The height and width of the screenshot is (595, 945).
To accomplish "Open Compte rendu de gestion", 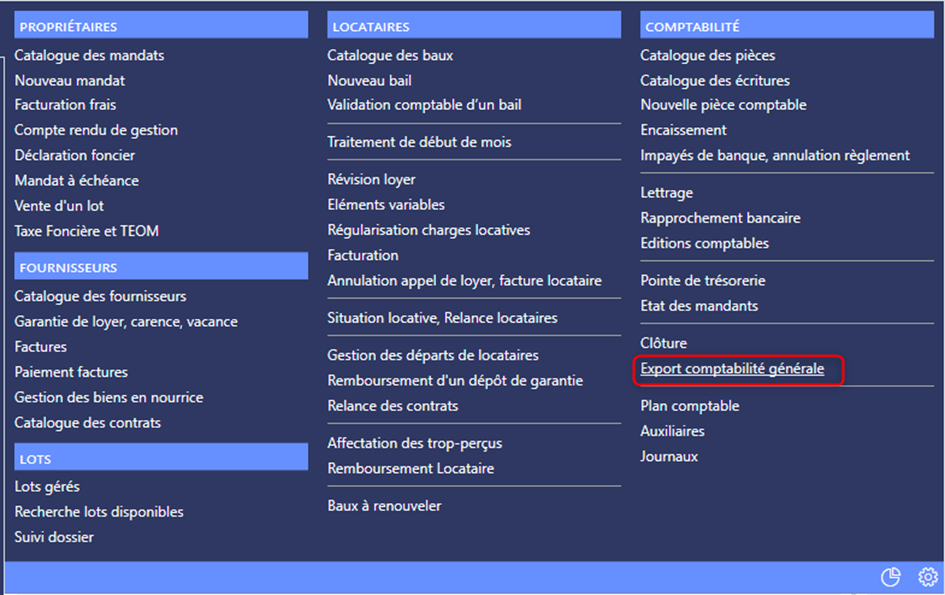I will [96, 130].
